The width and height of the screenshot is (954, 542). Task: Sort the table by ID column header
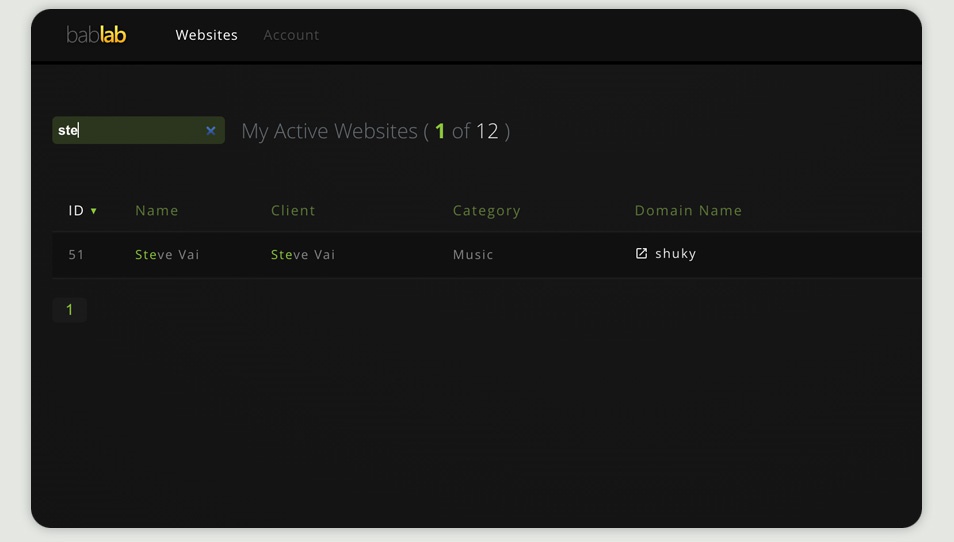pyautogui.click(x=76, y=211)
